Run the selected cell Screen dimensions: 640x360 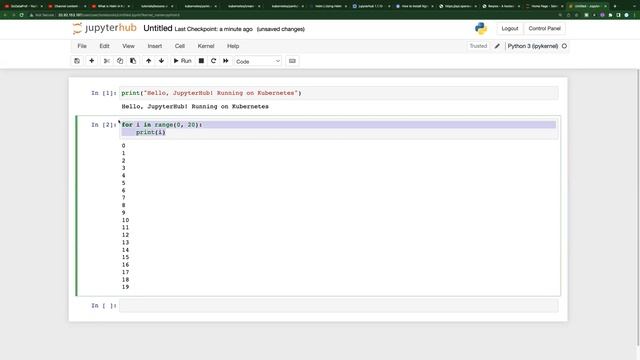pyautogui.click(x=182, y=61)
